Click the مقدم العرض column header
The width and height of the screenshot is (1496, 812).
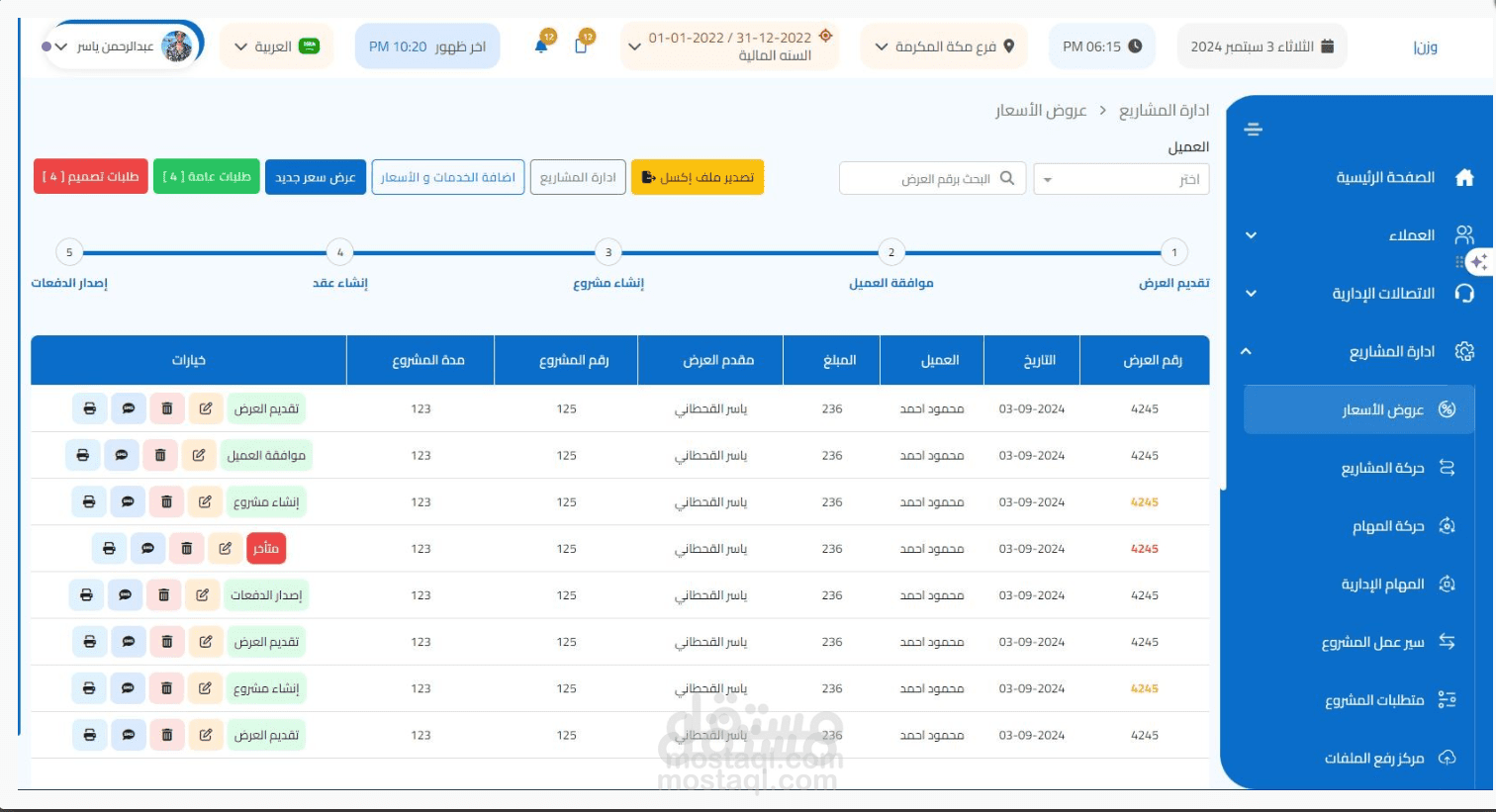pyautogui.click(x=710, y=360)
